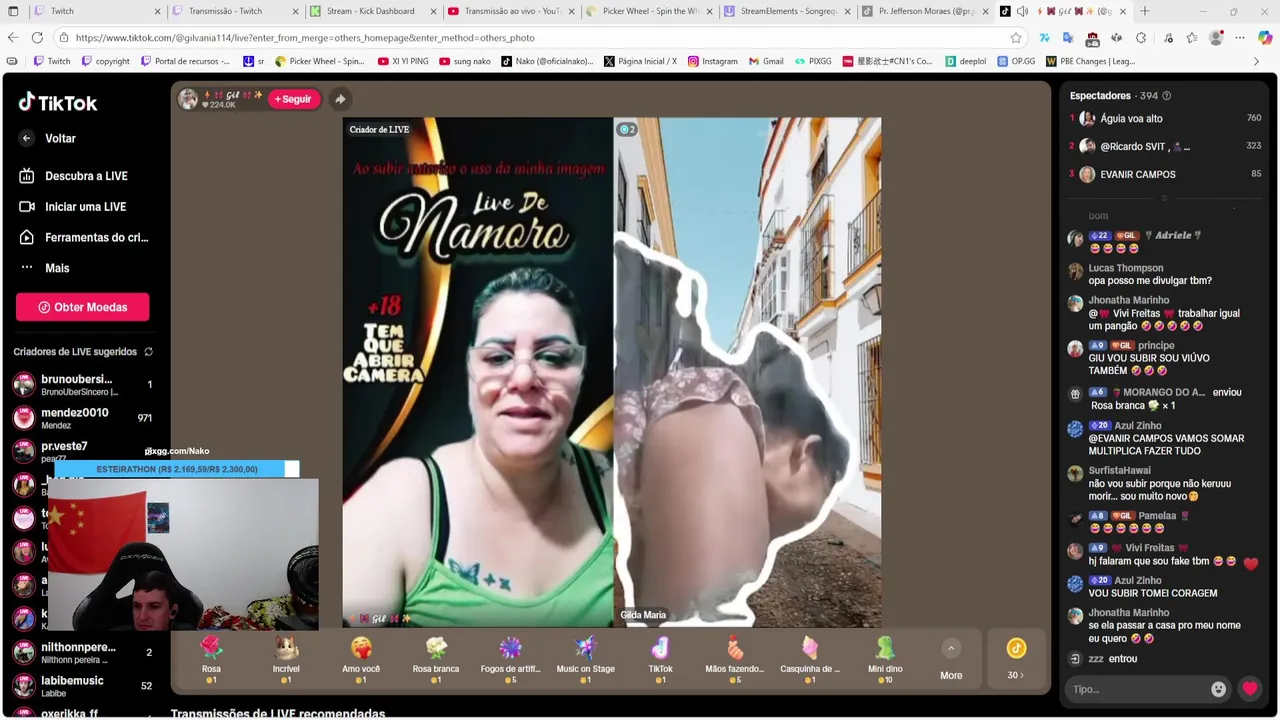Click the Espectadores info icon

1166,96
